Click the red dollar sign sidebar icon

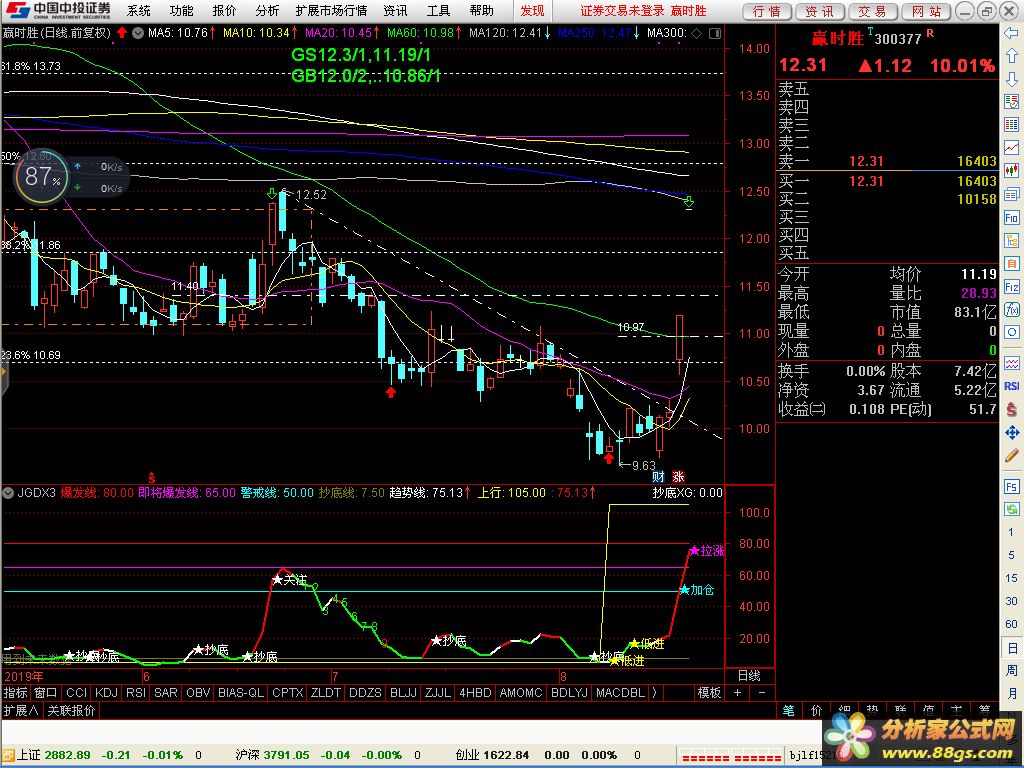pyautogui.click(x=1011, y=409)
